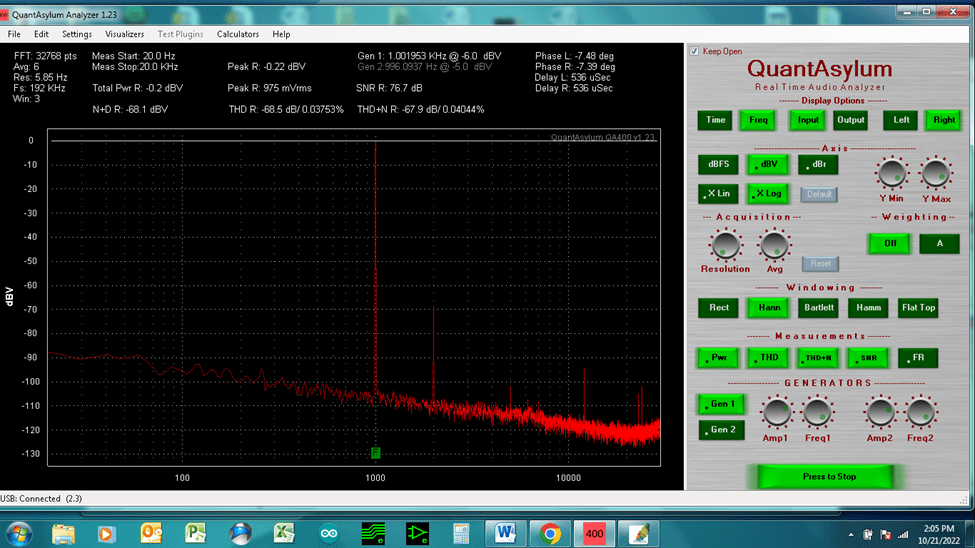Switch display to Time domain
The height and width of the screenshot is (548, 975).
715,120
